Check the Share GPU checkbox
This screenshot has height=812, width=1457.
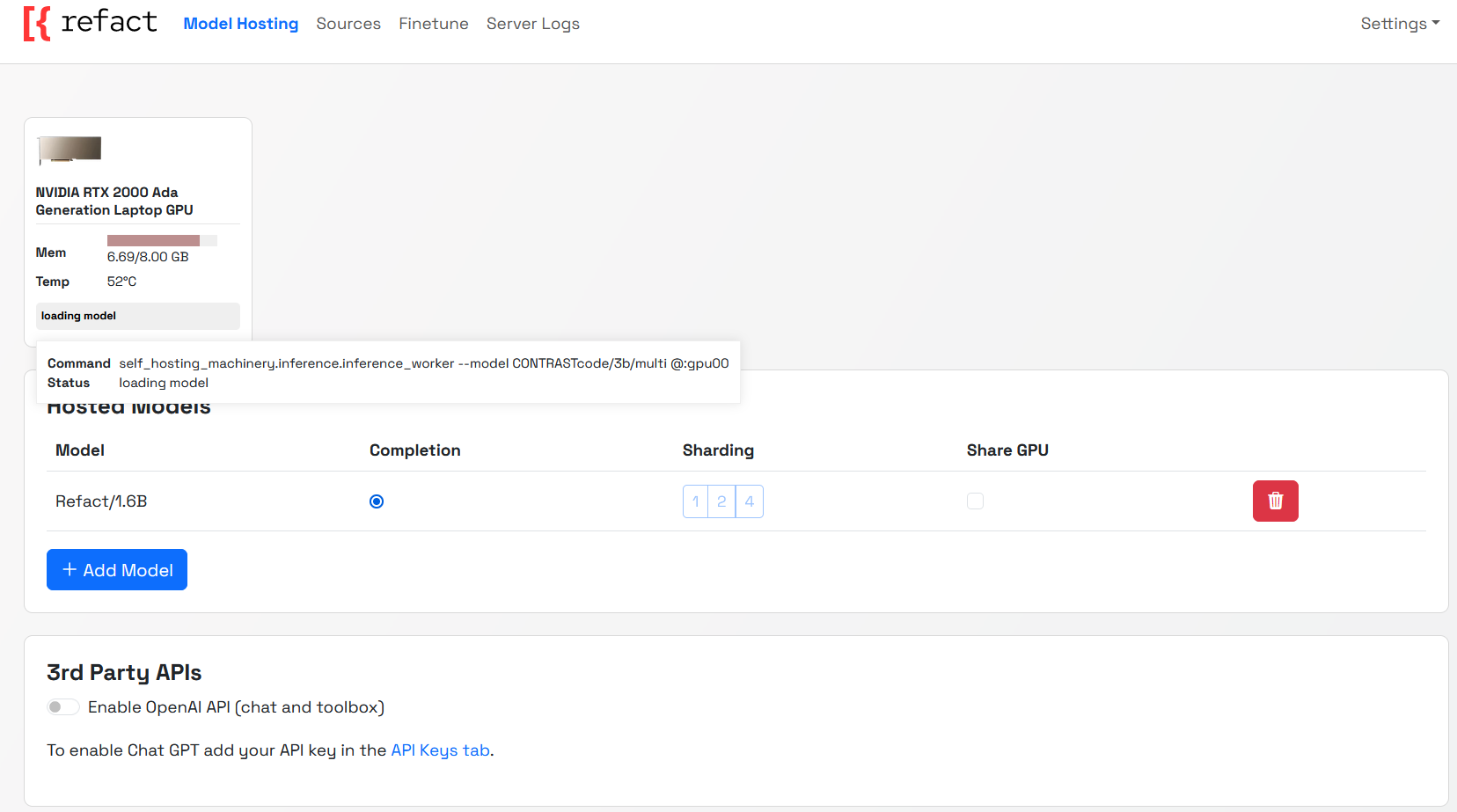pyautogui.click(x=975, y=501)
